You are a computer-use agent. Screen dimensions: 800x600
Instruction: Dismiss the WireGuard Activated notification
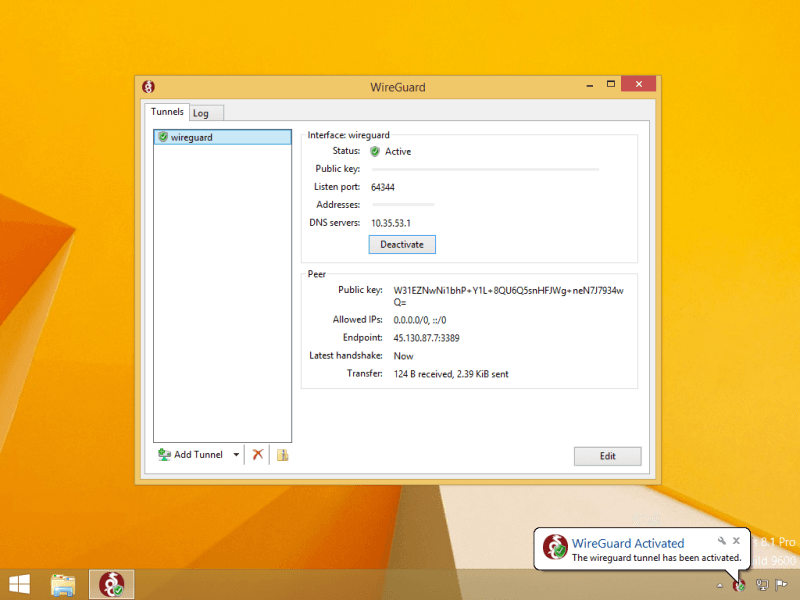(737, 540)
